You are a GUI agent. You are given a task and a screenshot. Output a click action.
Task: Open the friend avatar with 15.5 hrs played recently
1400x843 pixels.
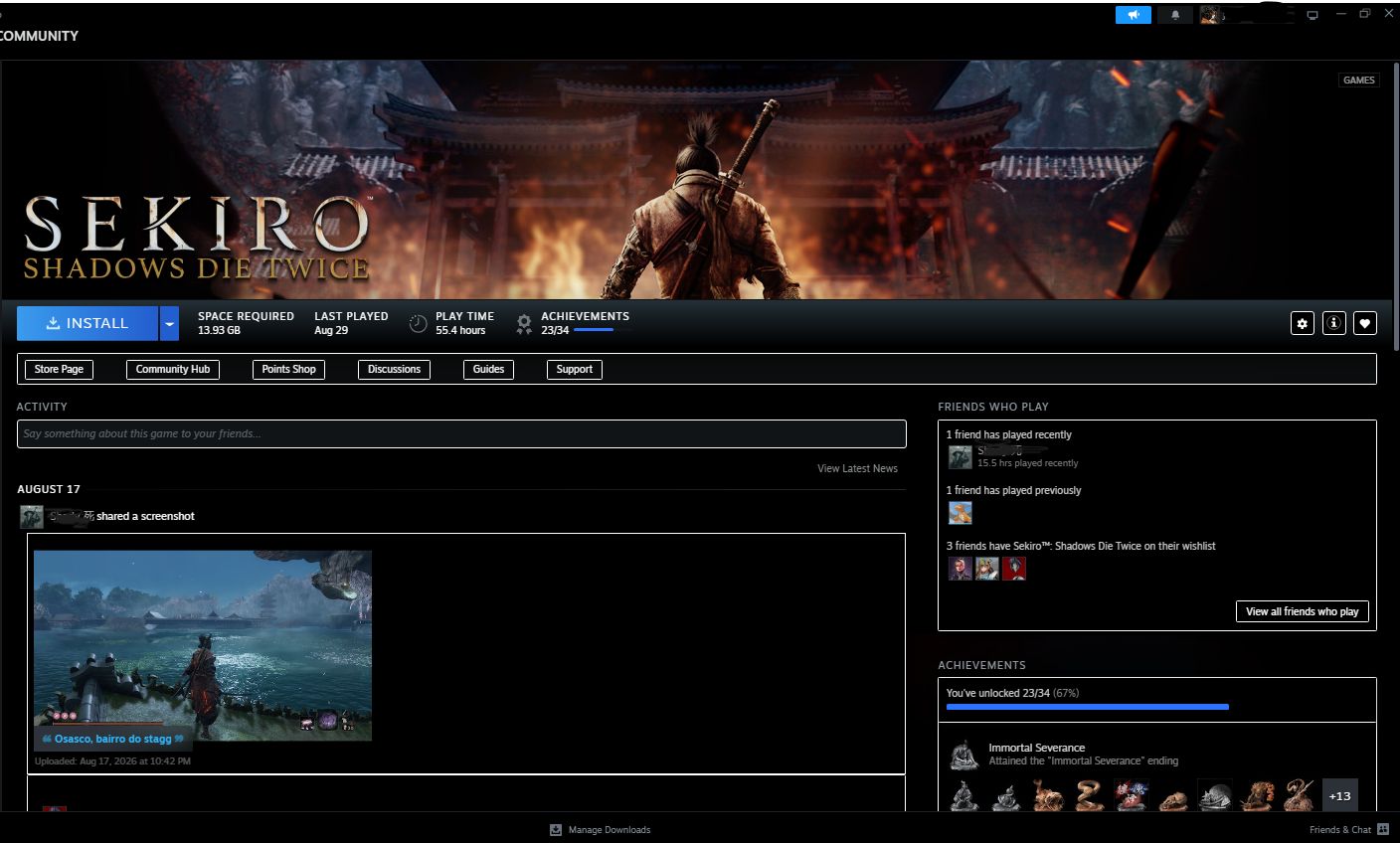pyautogui.click(x=960, y=456)
